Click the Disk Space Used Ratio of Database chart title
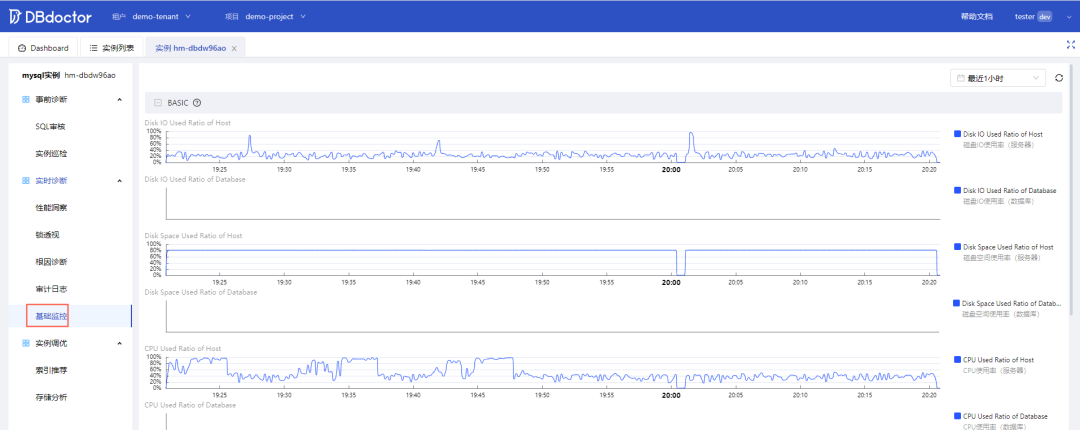 (x=200, y=292)
